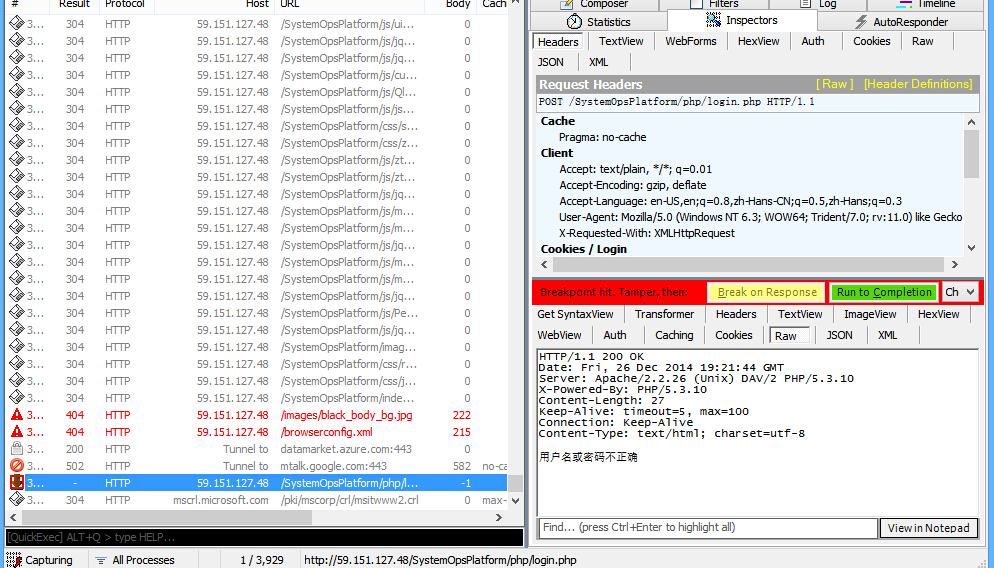This screenshot has height=568, width=994.
Task: Select the /SystemOpsPlatform/inde... session row
Action: click(257, 398)
